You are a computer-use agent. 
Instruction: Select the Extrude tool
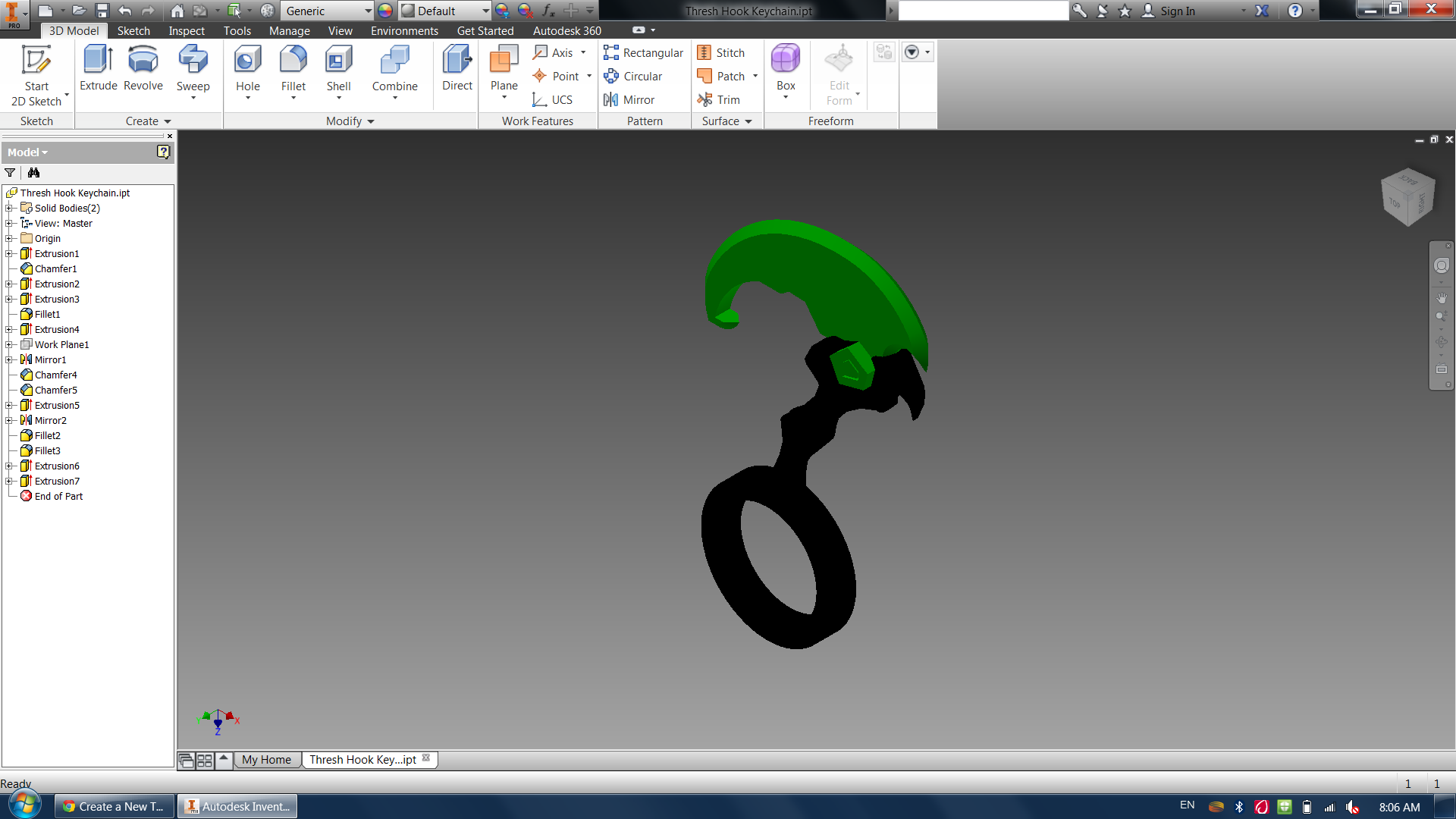coord(99,68)
